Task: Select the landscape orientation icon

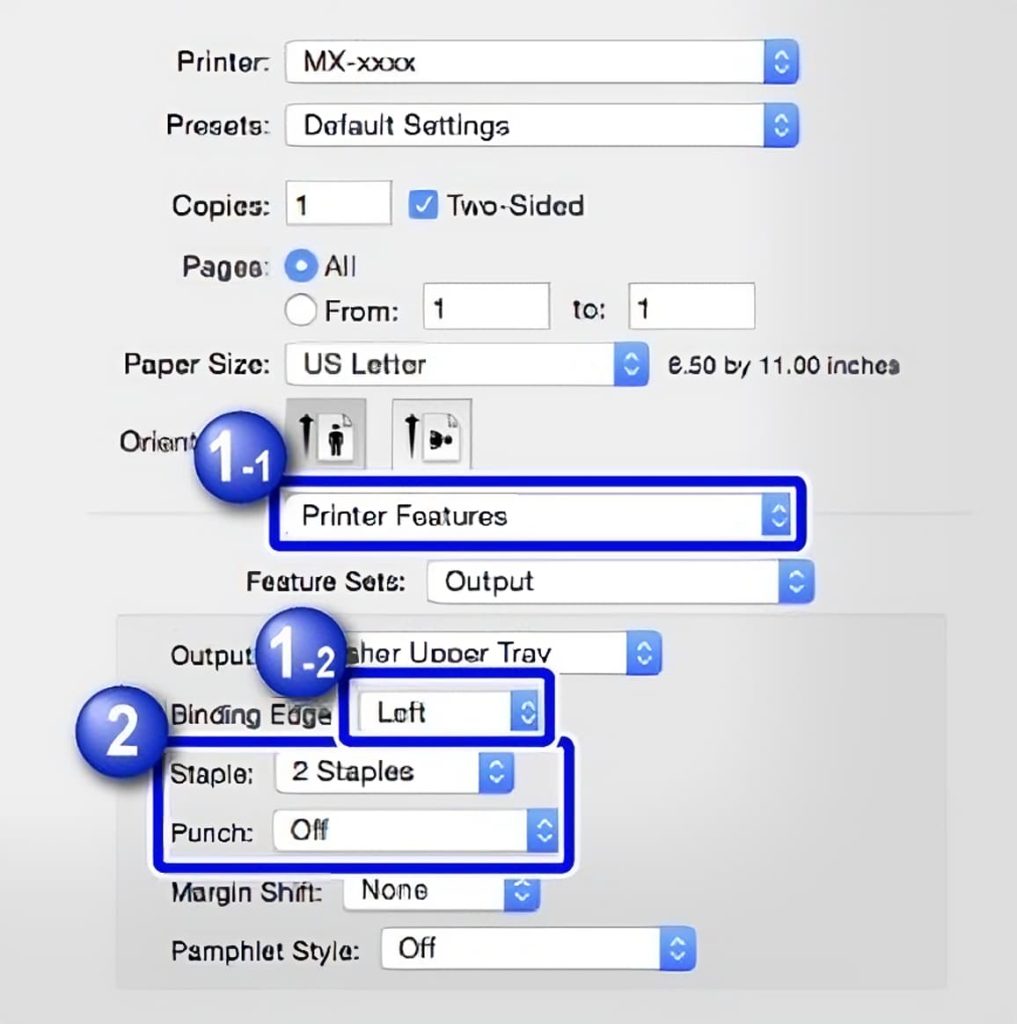Action: pos(431,432)
